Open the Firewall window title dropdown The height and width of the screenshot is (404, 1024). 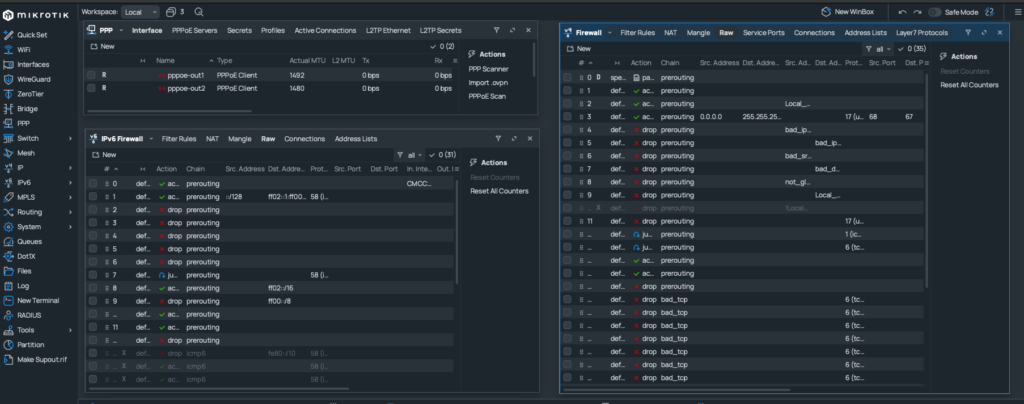[x=610, y=33]
